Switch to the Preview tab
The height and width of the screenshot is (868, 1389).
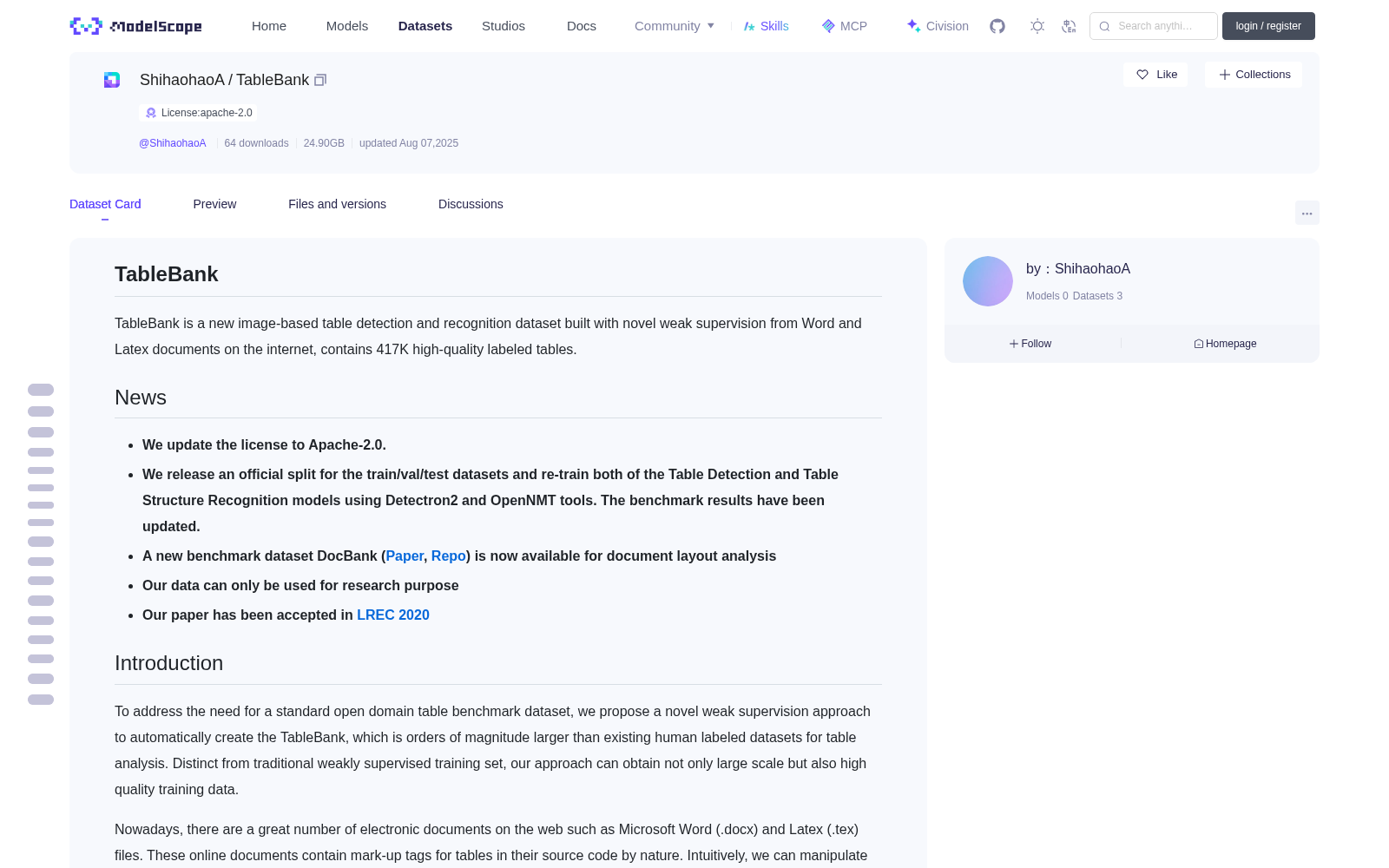click(x=214, y=204)
